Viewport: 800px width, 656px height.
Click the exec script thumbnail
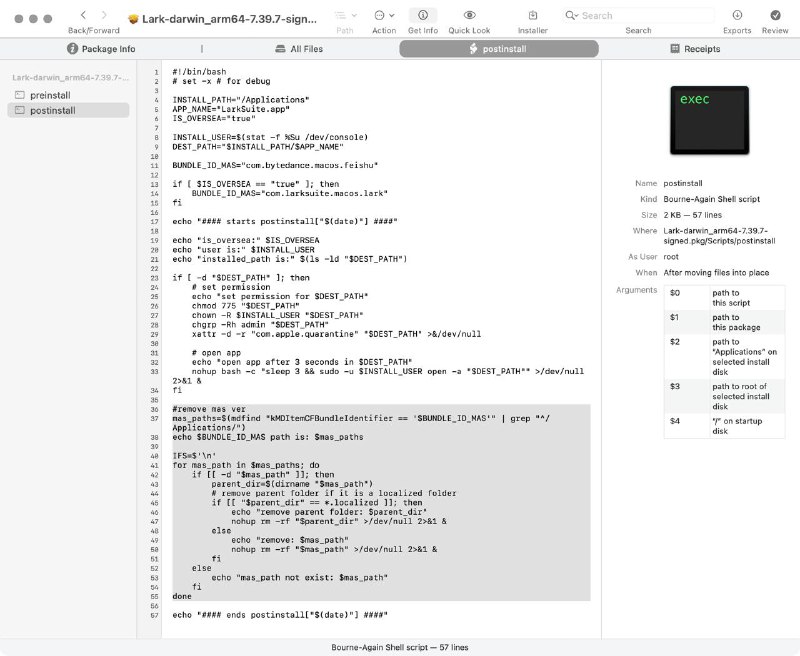pos(709,120)
